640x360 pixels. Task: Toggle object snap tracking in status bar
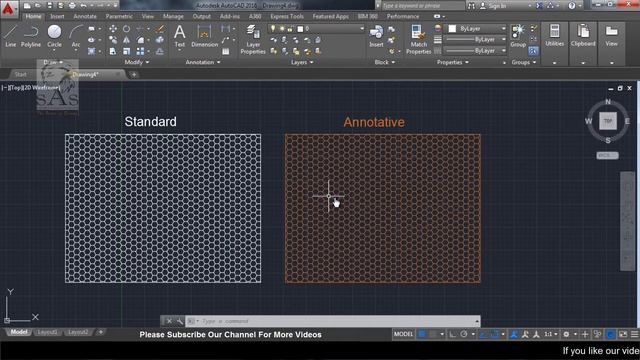pos(483,334)
